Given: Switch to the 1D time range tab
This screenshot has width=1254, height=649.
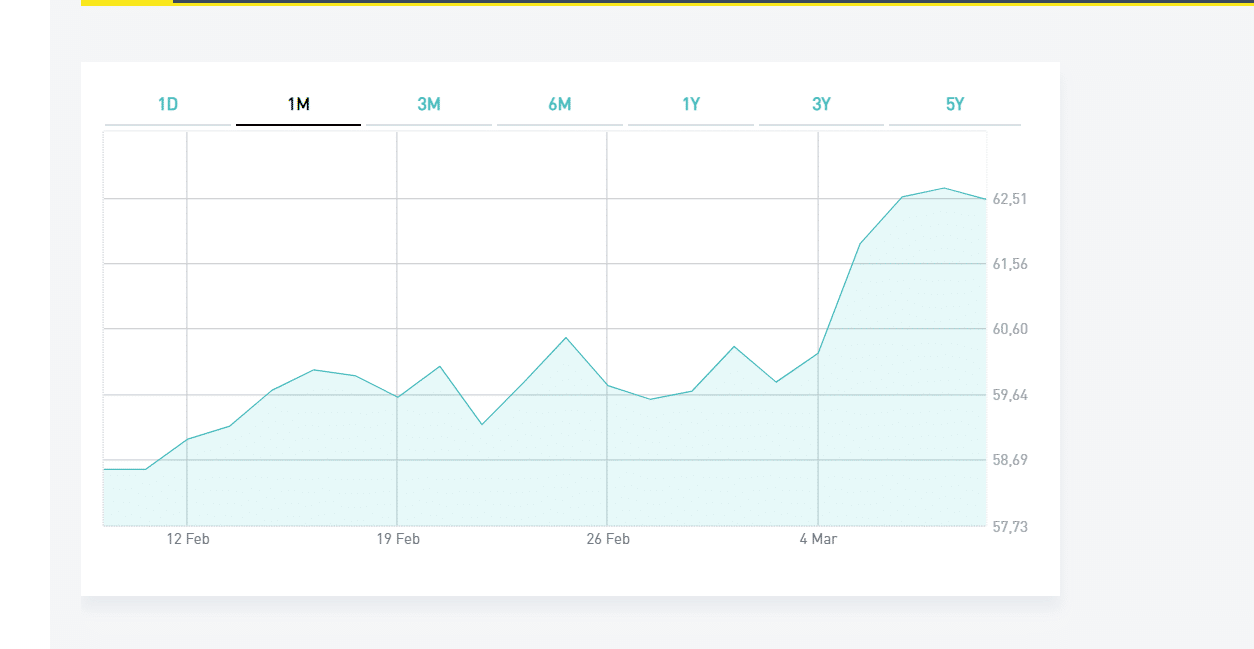Looking at the screenshot, I should coord(168,104).
